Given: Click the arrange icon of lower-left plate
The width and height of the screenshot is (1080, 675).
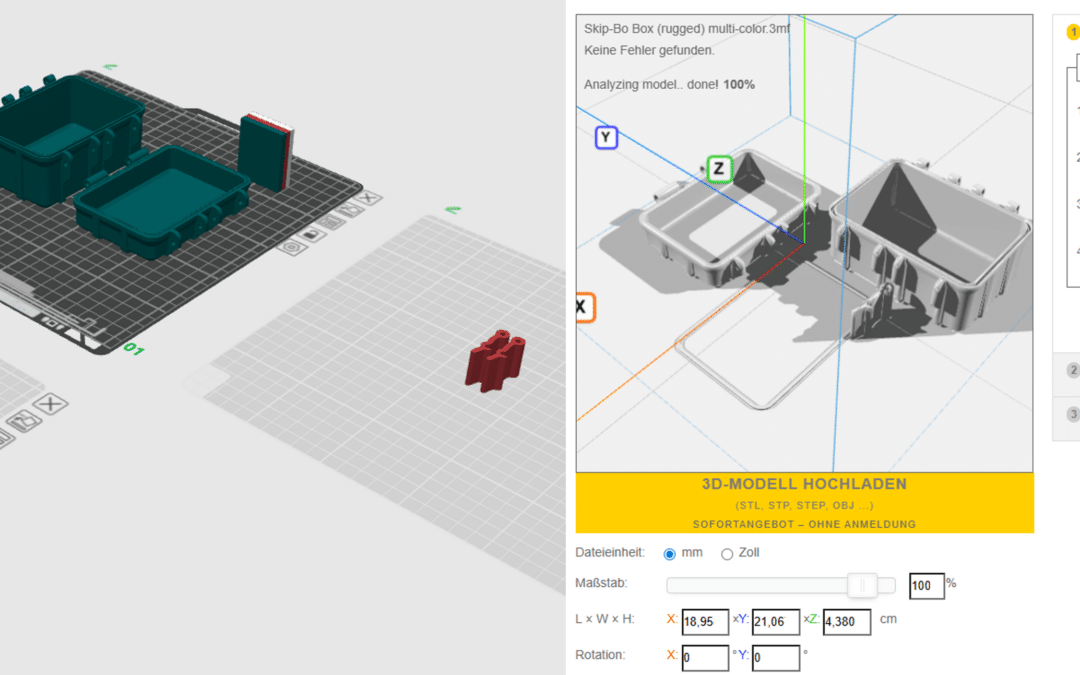Looking at the screenshot, I should click(24, 420).
